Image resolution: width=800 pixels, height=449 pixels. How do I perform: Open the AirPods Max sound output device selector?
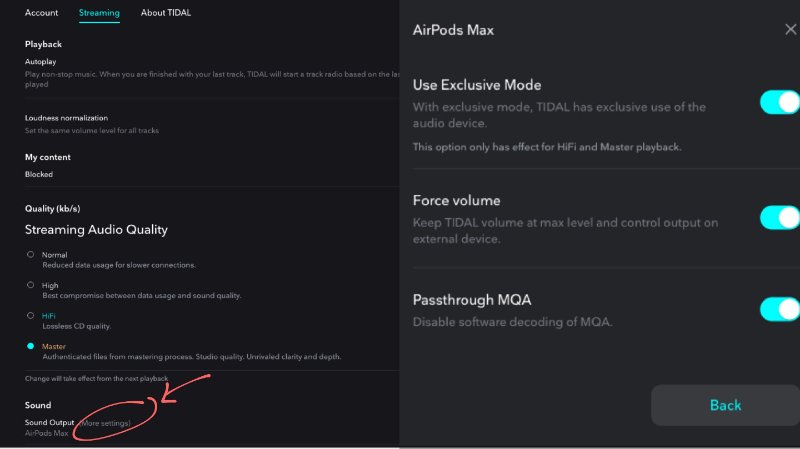pyautogui.click(x=46, y=433)
